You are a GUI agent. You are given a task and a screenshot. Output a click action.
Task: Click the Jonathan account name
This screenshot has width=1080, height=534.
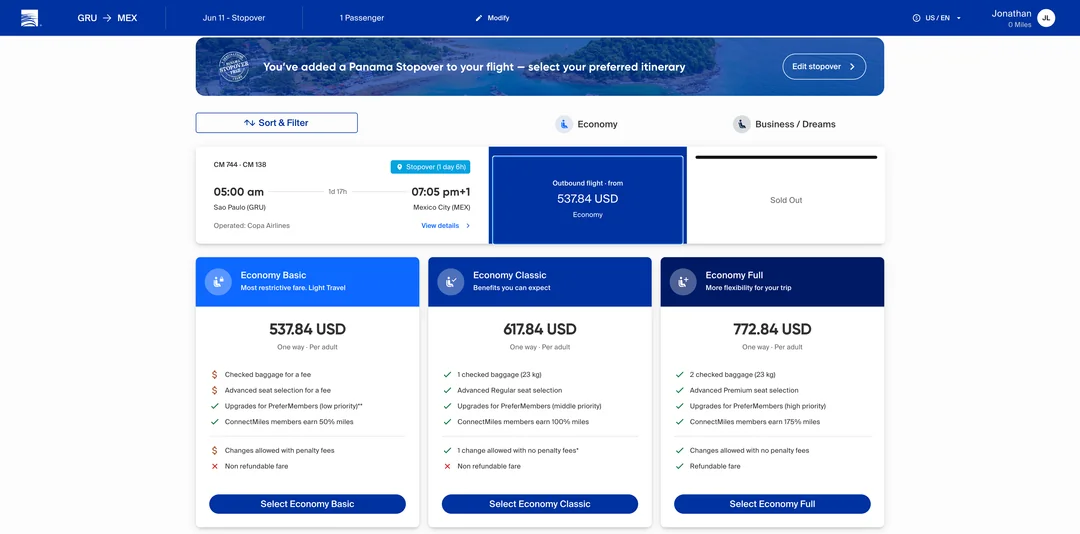pos(1011,13)
